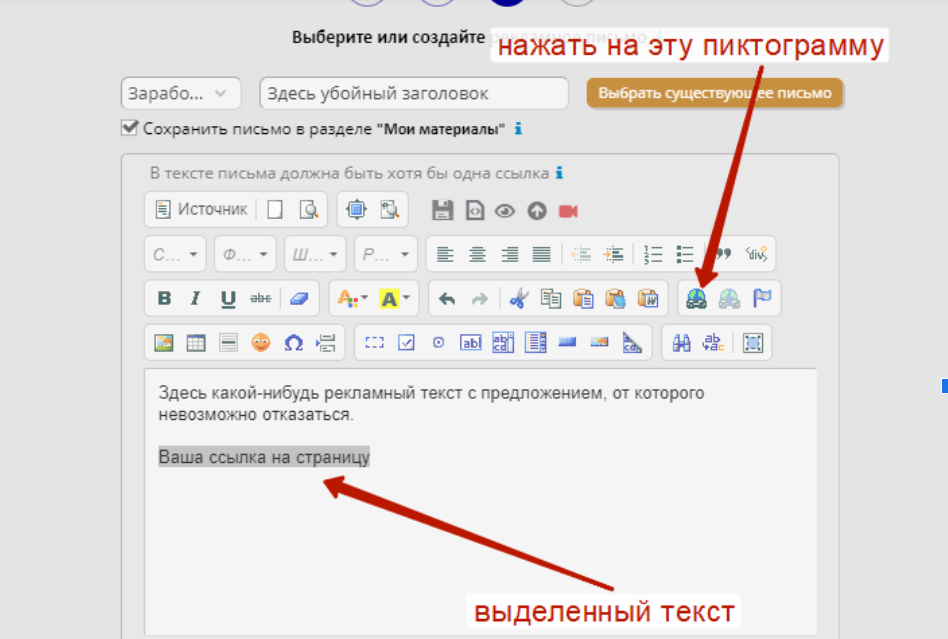Open the Шрифт font dropdown
948x639 pixels.
click(x=315, y=255)
